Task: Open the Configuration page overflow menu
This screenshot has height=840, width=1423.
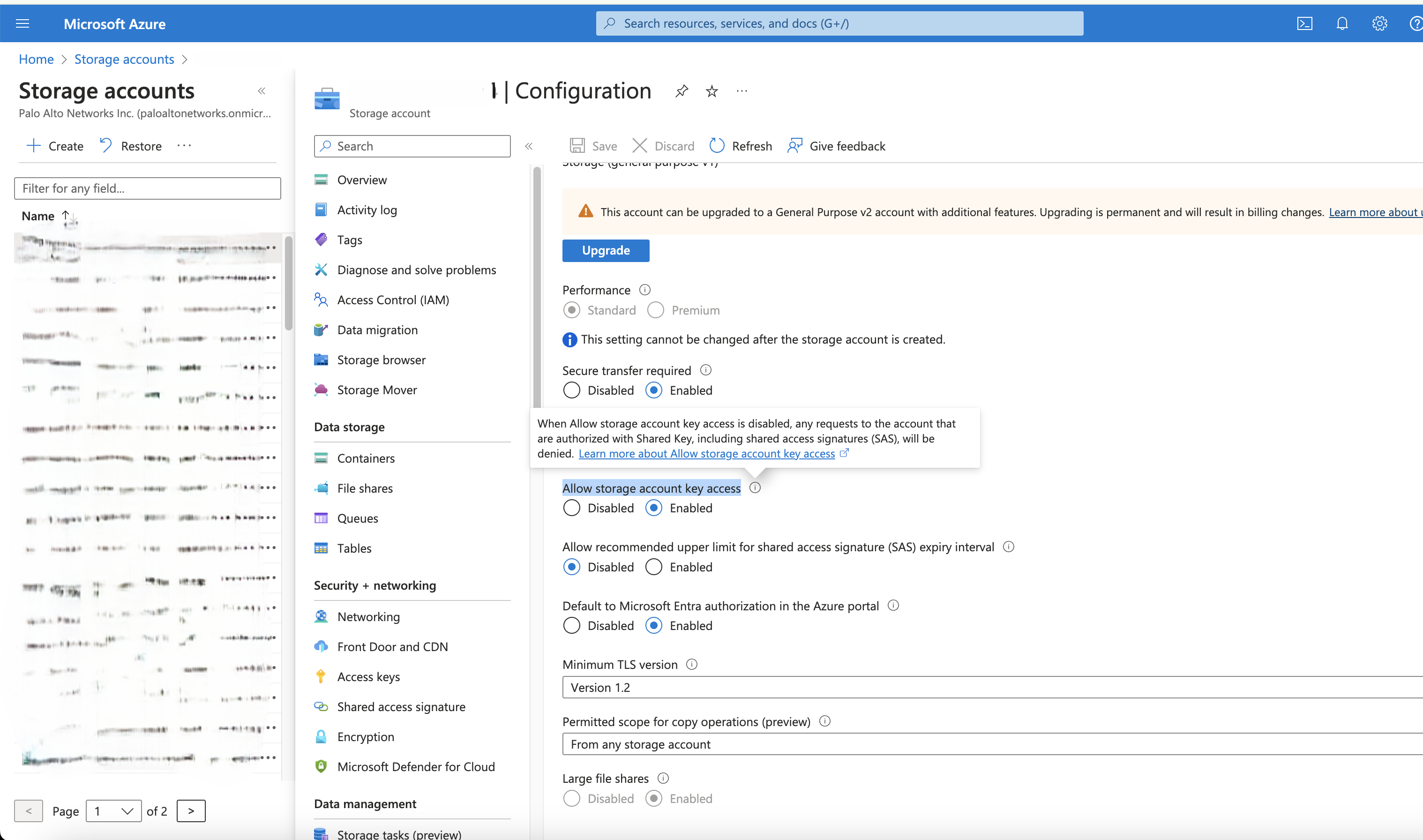Action: point(742,90)
